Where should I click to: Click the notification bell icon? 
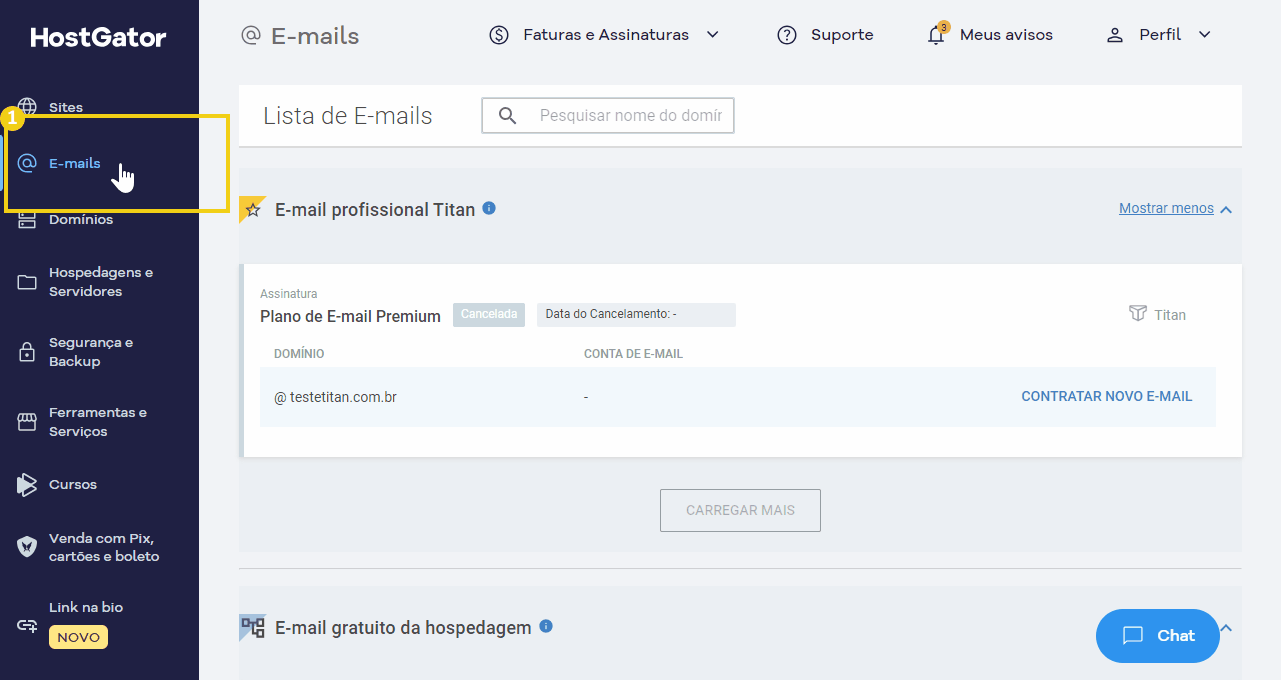(x=936, y=35)
